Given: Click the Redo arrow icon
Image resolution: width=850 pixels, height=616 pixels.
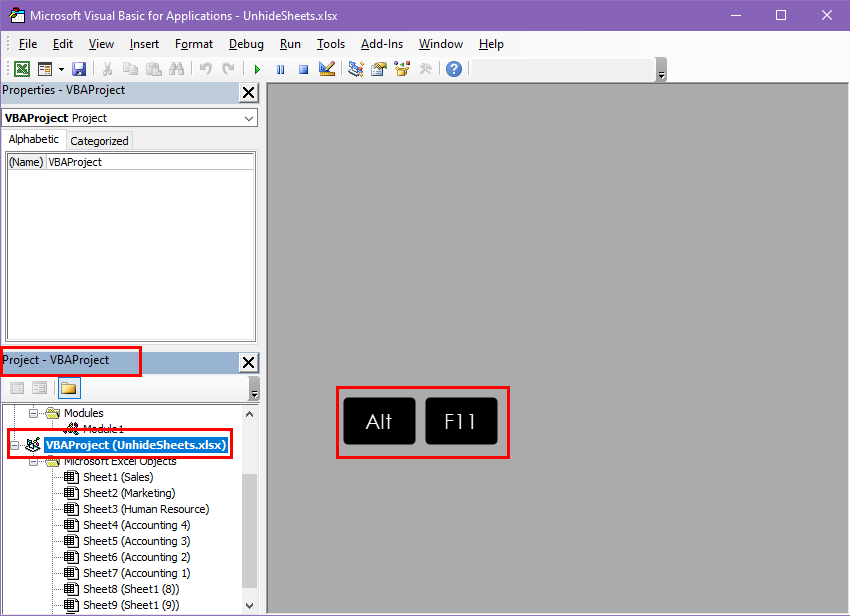Looking at the screenshot, I should pos(228,69).
